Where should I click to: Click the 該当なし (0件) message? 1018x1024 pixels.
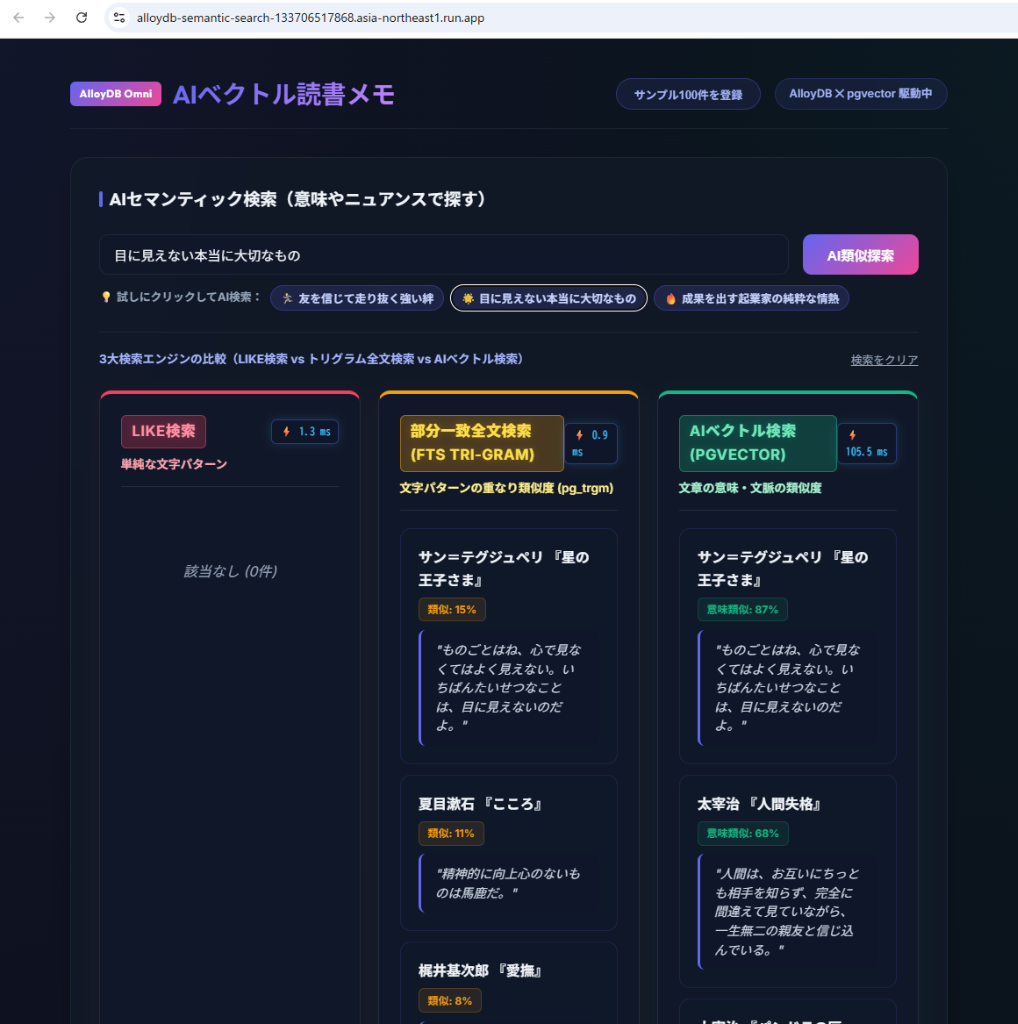[x=230, y=571]
